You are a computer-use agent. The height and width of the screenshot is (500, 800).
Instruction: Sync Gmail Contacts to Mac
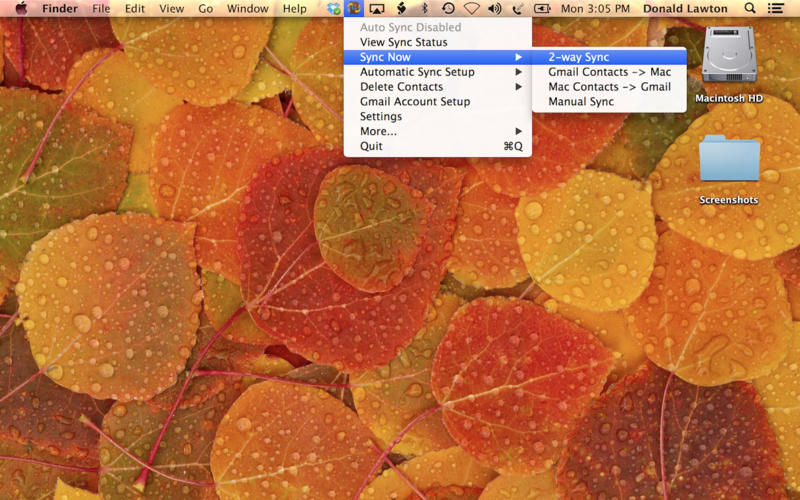coord(609,72)
